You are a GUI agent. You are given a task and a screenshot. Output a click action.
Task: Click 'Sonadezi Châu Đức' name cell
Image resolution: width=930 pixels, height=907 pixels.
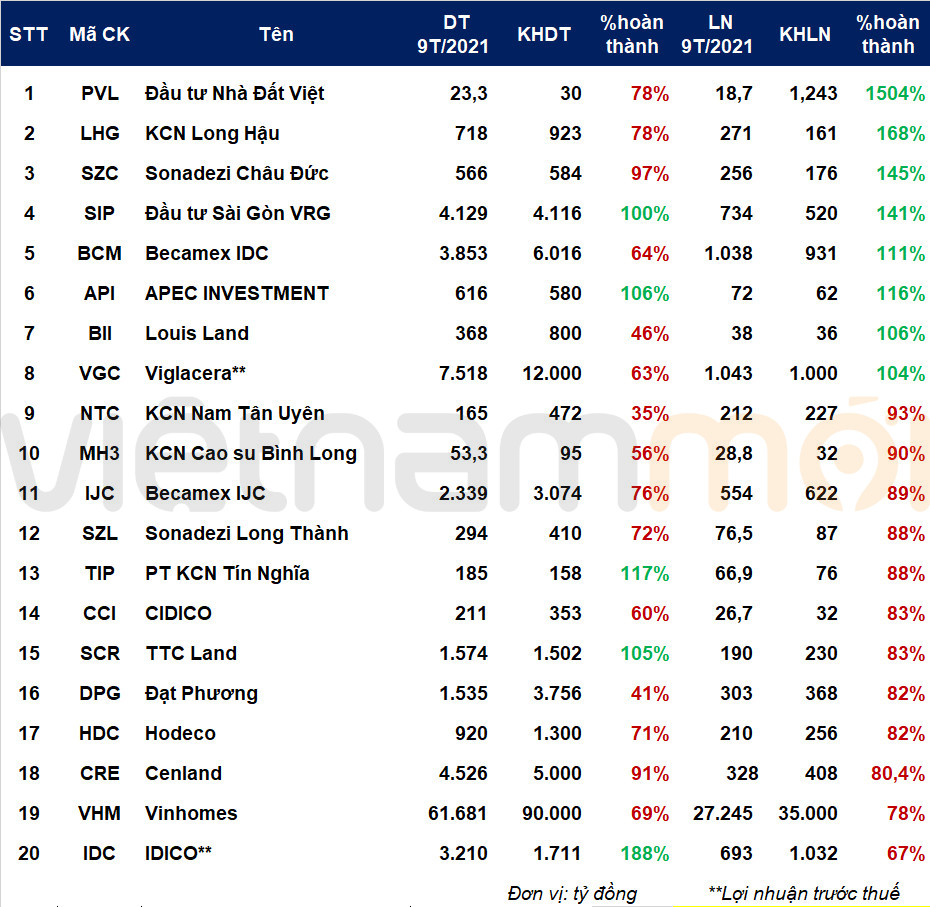[237, 173]
